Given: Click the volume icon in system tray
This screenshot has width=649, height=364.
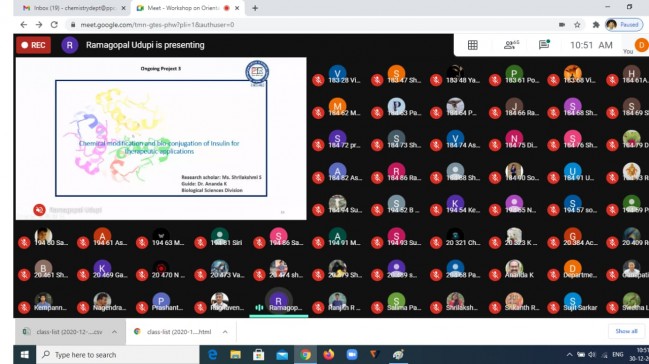Looking at the screenshot, I should [592, 354].
